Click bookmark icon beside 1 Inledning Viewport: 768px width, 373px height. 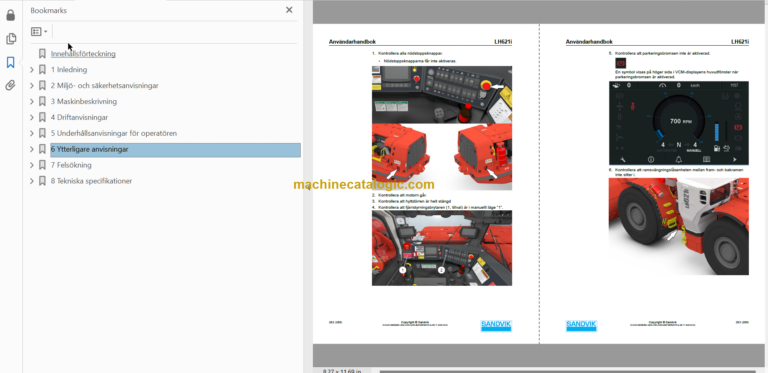42,70
